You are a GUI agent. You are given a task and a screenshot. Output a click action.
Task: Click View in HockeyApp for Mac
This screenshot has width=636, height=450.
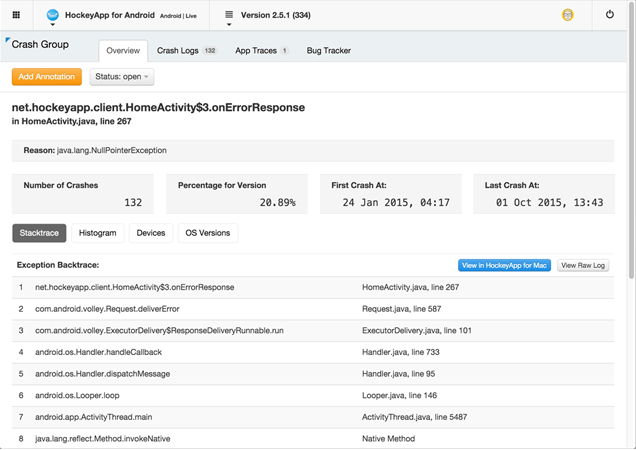coord(504,265)
